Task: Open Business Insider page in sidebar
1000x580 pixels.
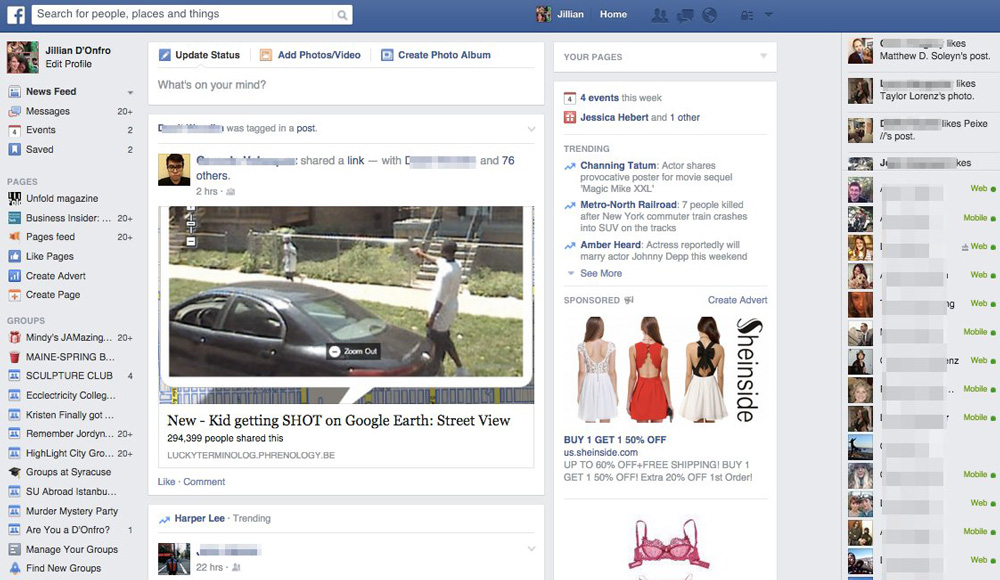Action: click(70, 218)
